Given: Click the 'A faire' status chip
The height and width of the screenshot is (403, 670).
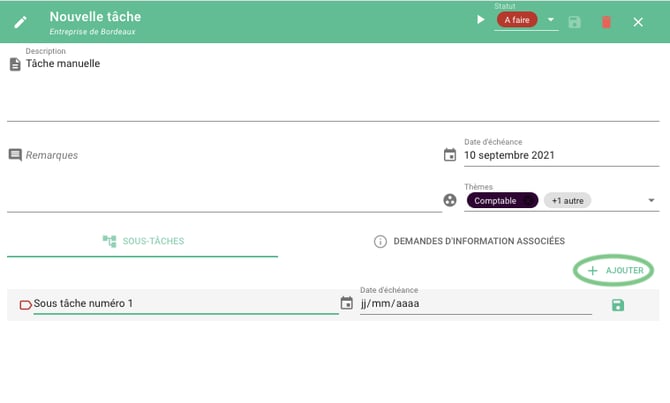Looking at the screenshot, I should 517,20.
